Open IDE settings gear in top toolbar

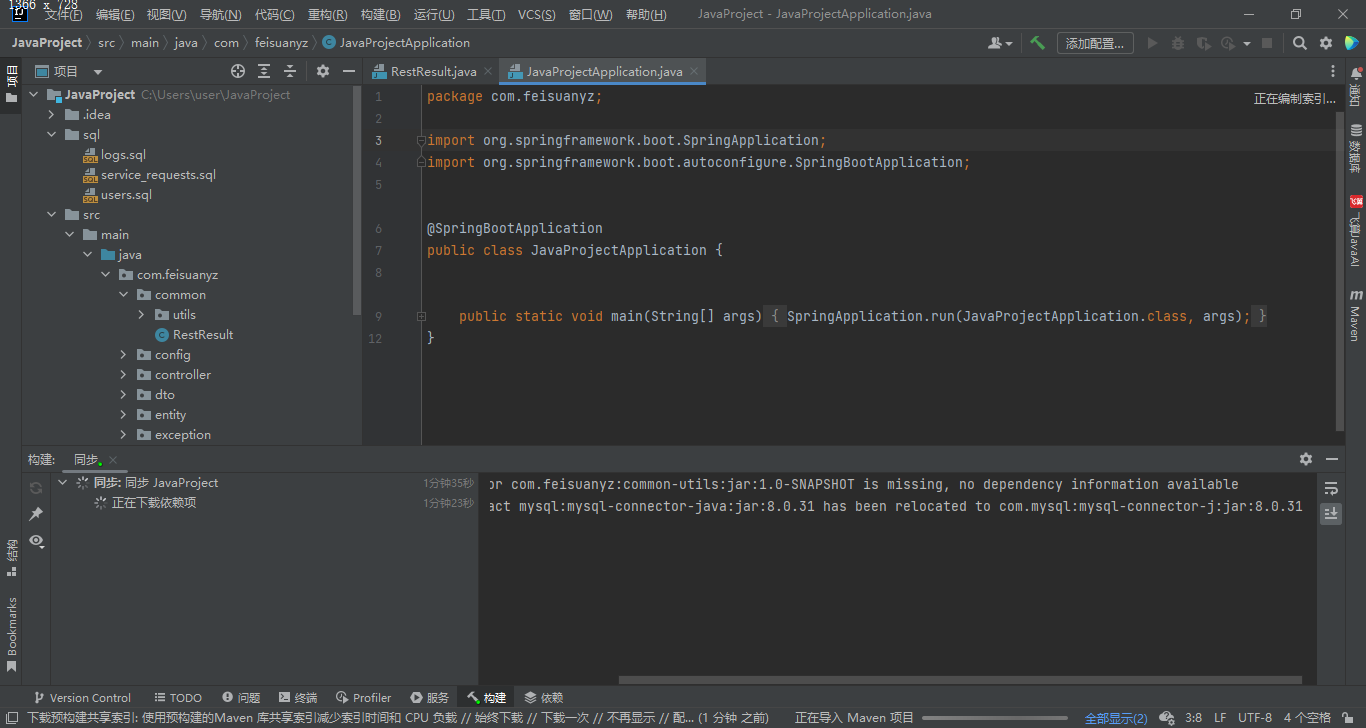[1326, 43]
